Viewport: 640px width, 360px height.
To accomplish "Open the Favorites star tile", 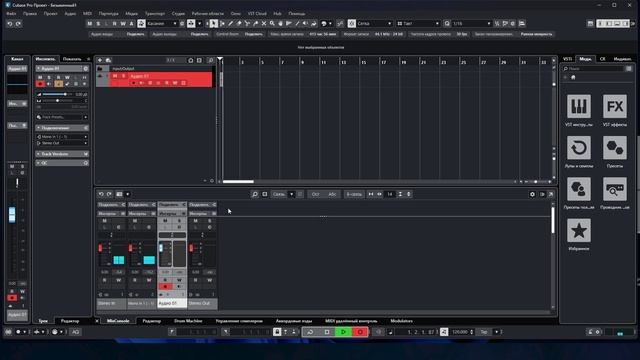I will [579, 230].
